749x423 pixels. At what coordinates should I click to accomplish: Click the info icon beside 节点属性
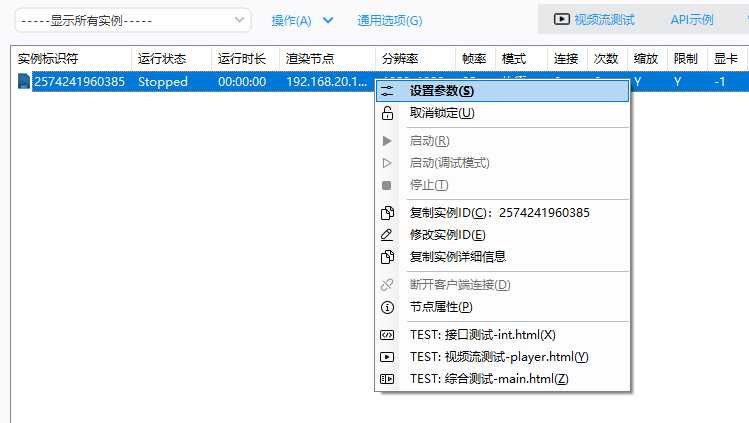(388, 307)
